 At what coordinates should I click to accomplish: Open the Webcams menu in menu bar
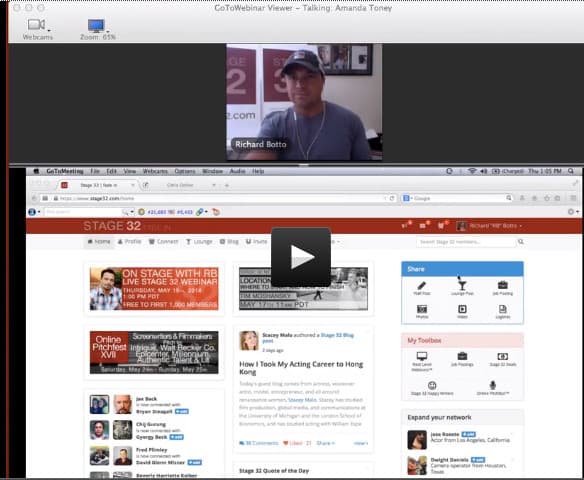point(155,171)
